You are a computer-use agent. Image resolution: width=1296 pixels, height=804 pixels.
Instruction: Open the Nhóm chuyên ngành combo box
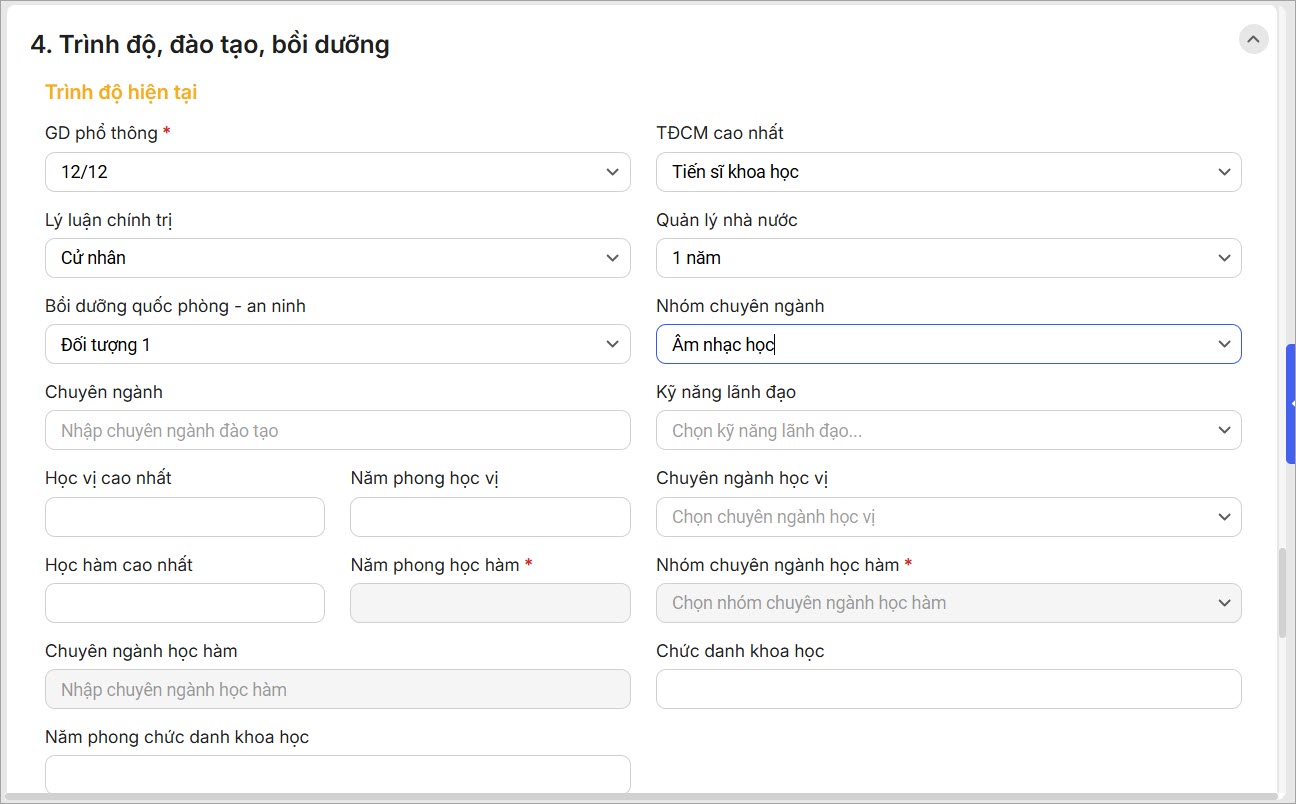click(948, 345)
